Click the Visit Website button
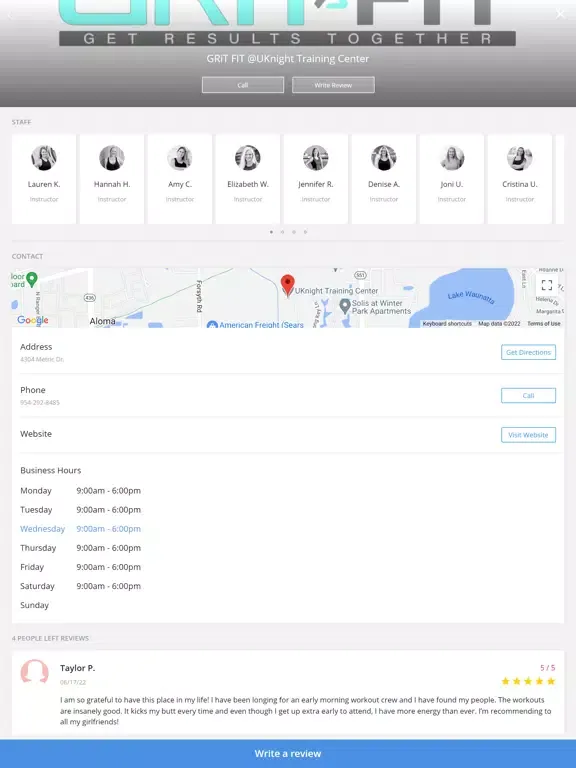 pyautogui.click(x=528, y=435)
